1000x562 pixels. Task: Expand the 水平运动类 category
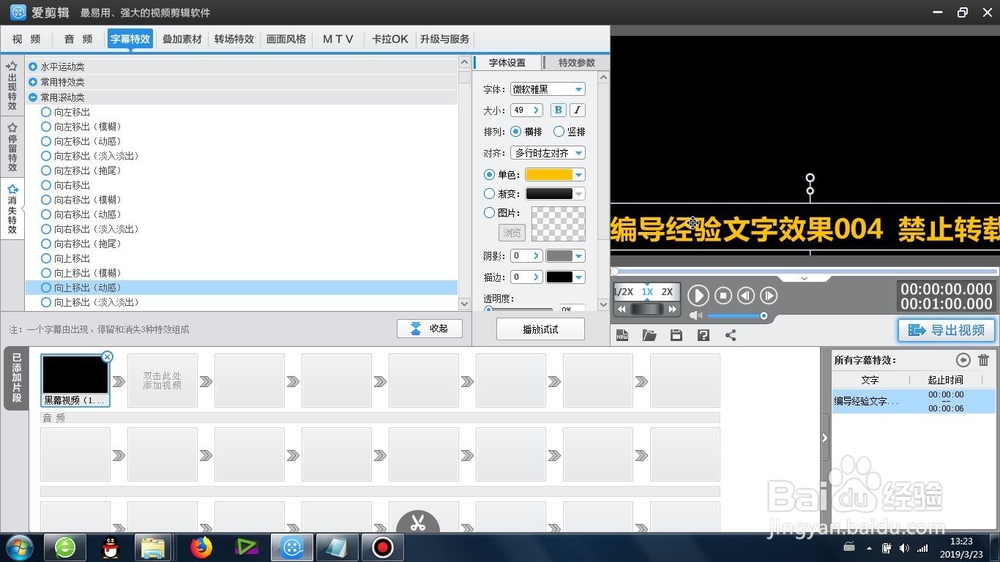pos(33,66)
